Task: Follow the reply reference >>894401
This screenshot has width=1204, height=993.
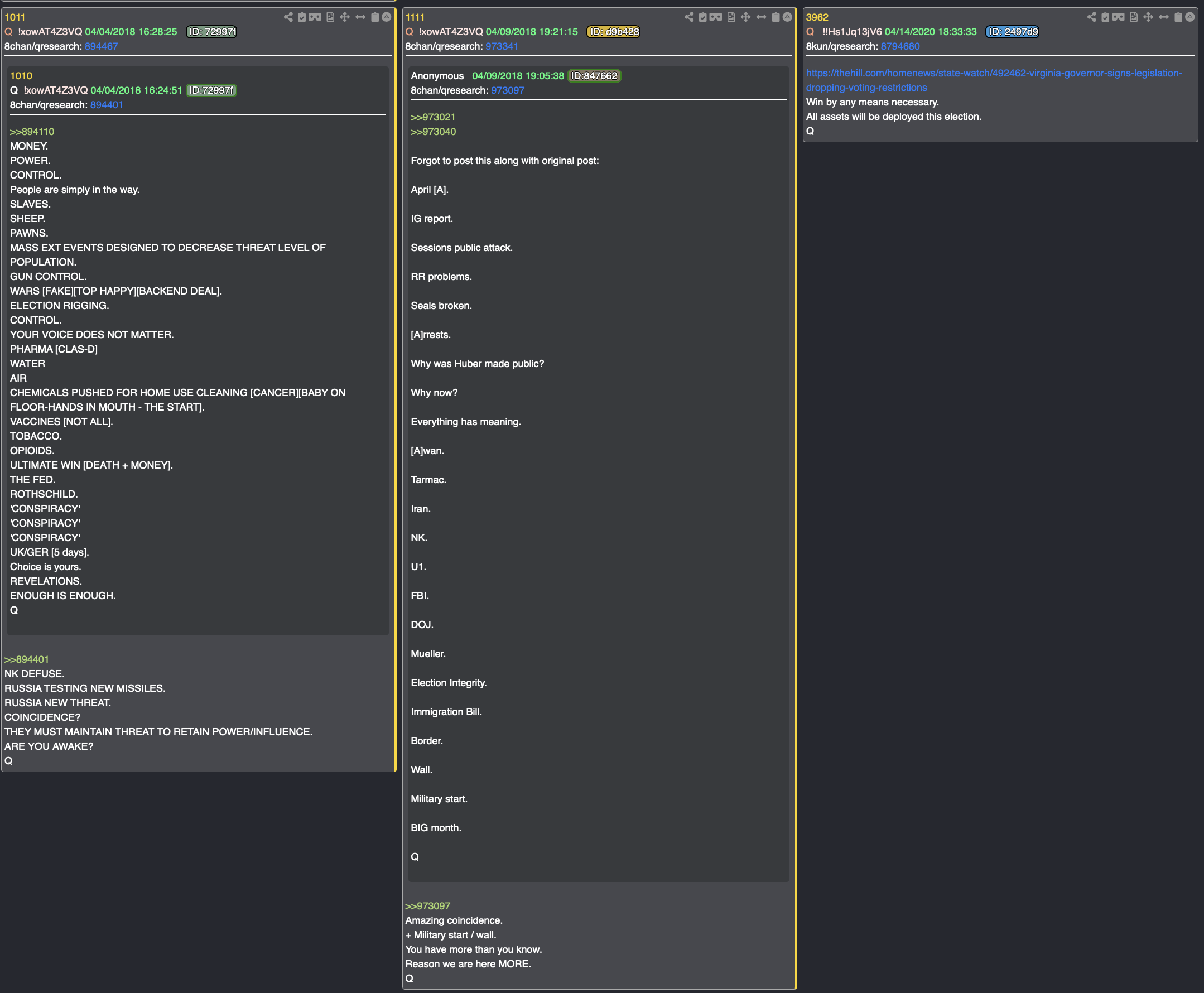Action: tap(27, 659)
